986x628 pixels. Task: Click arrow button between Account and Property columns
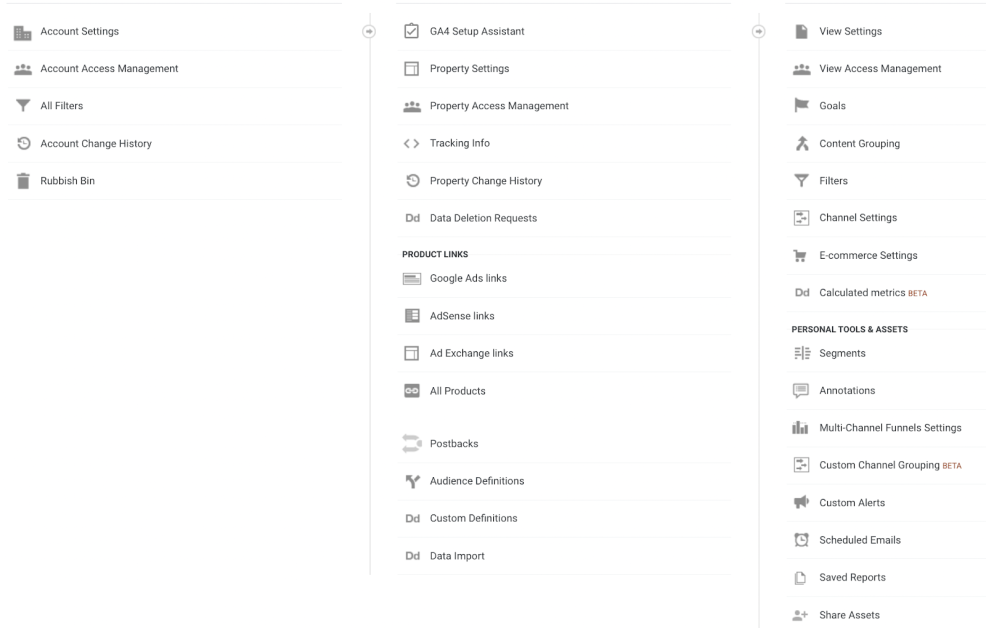368,31
